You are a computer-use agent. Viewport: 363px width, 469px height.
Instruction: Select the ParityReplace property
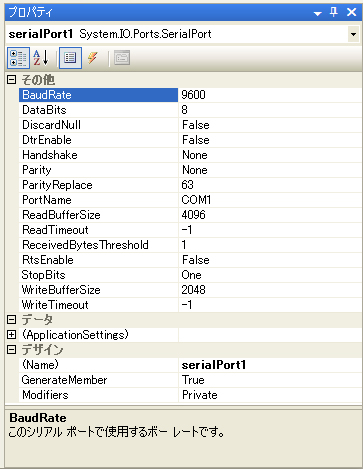98,185
